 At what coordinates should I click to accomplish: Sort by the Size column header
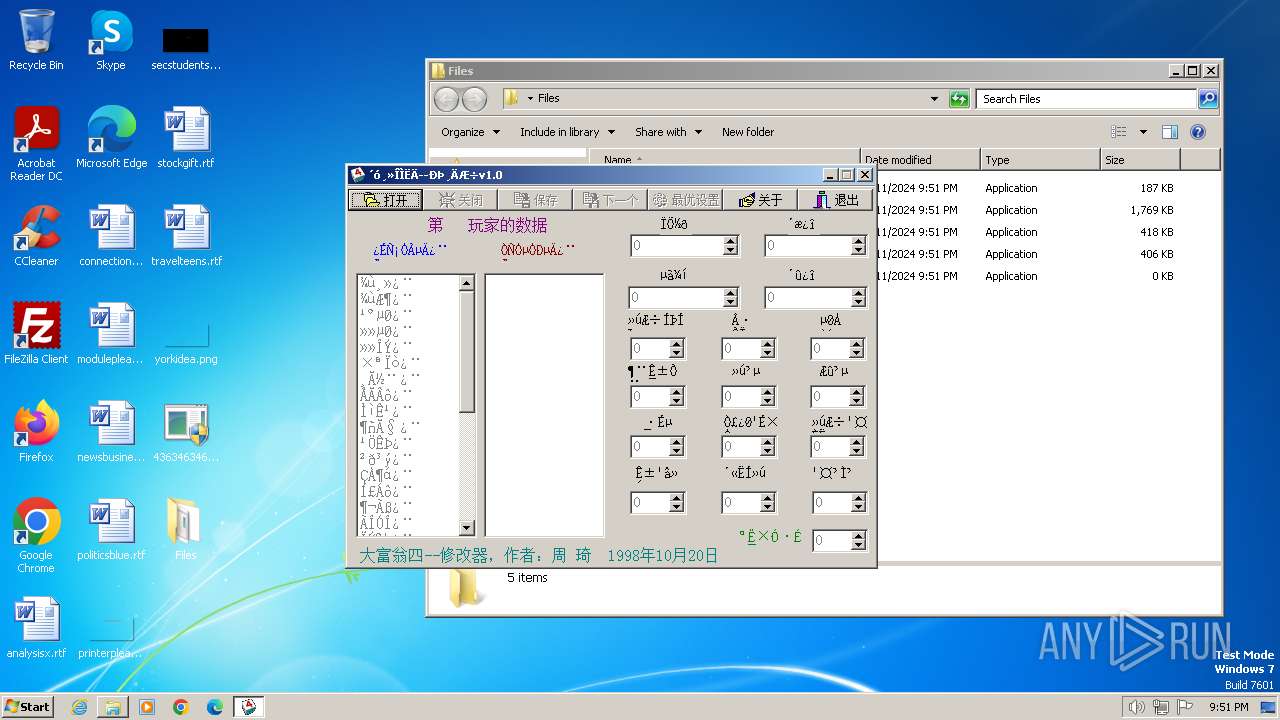1140,160
